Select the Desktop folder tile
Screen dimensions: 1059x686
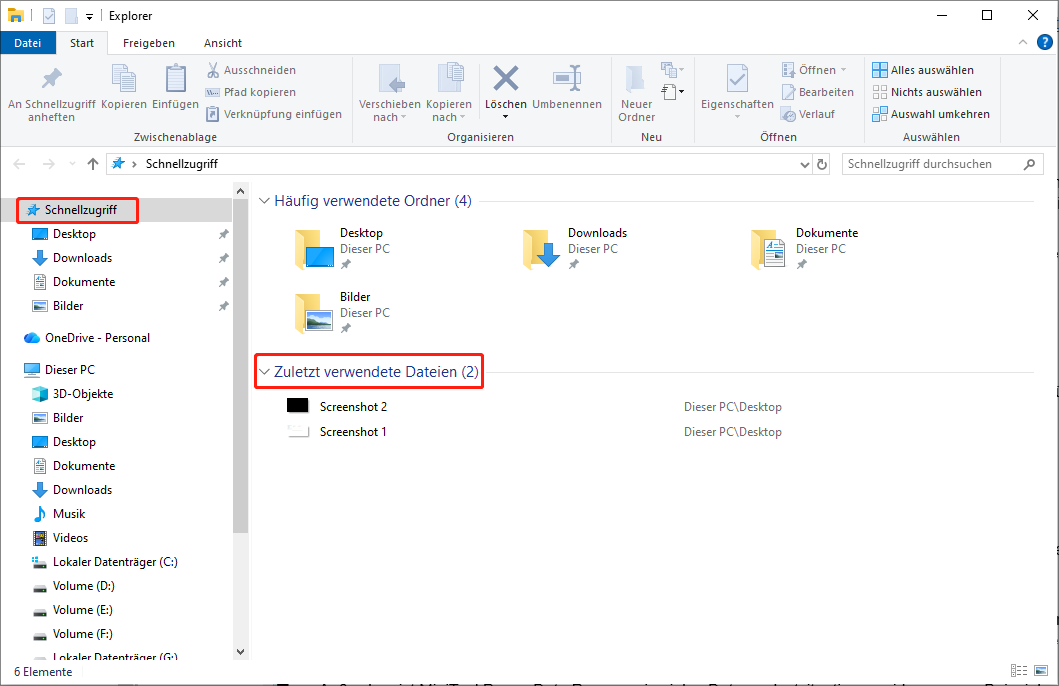(344, 249)
